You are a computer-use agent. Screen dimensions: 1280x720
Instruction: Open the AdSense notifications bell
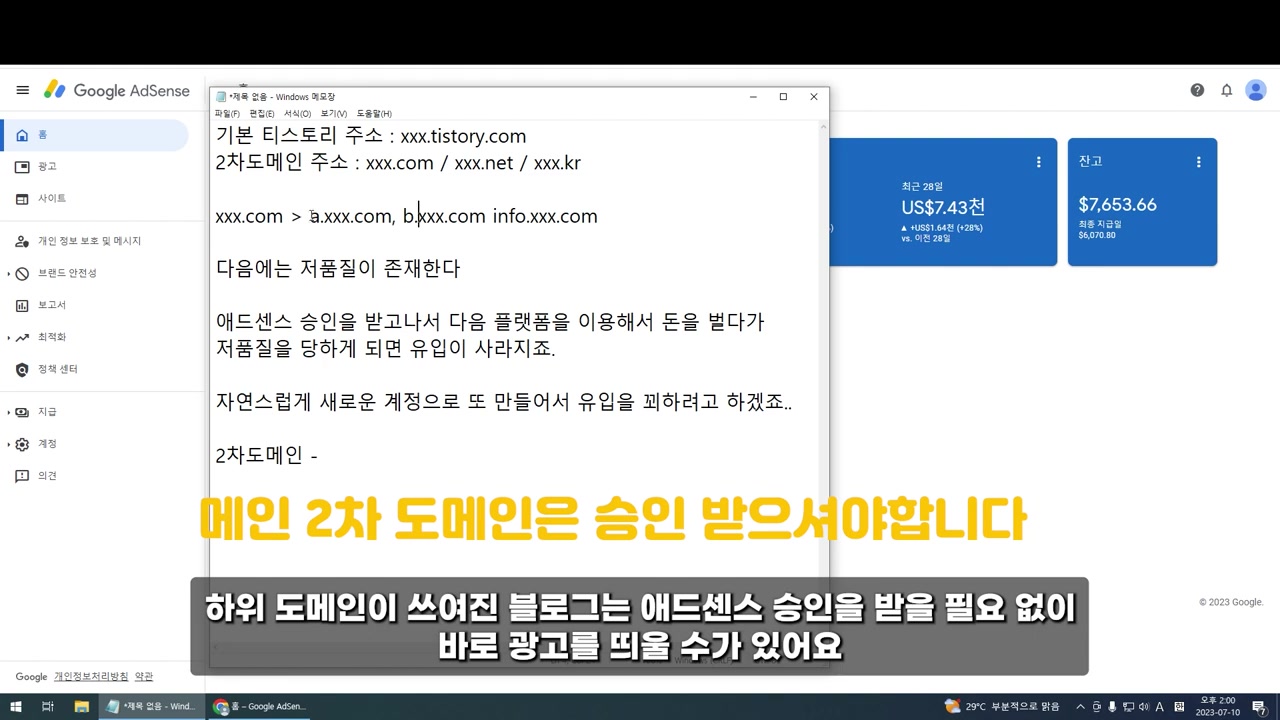tap(1226, 90)
